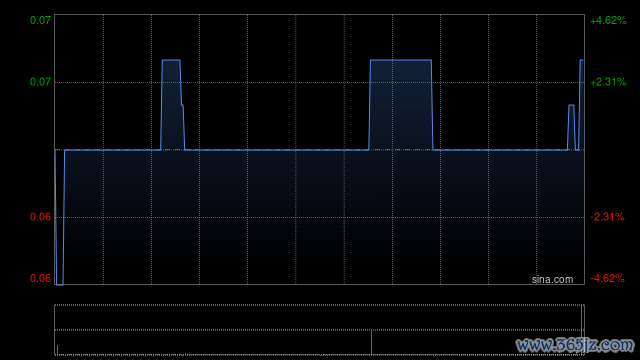
Task: Click the -2.31% percentage label
Action: point(607,217)
